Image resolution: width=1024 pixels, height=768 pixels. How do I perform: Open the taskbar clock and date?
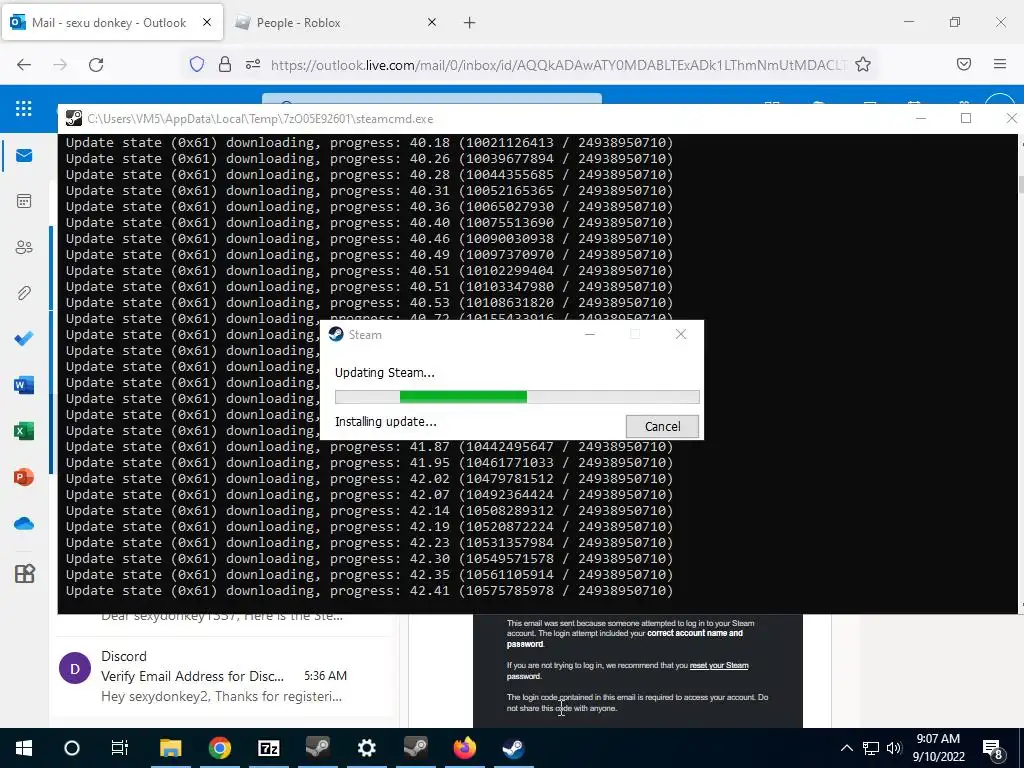[x=938, y=748]
